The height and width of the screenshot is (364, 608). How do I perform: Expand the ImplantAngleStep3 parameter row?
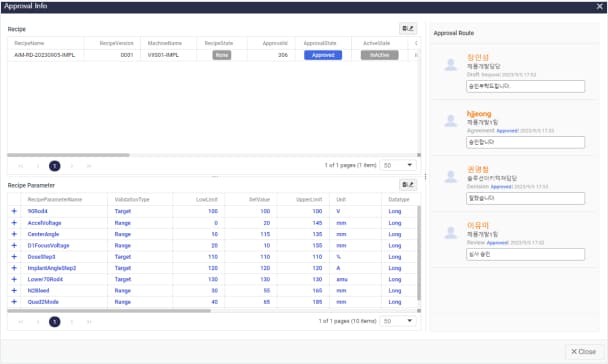(14, 268)
